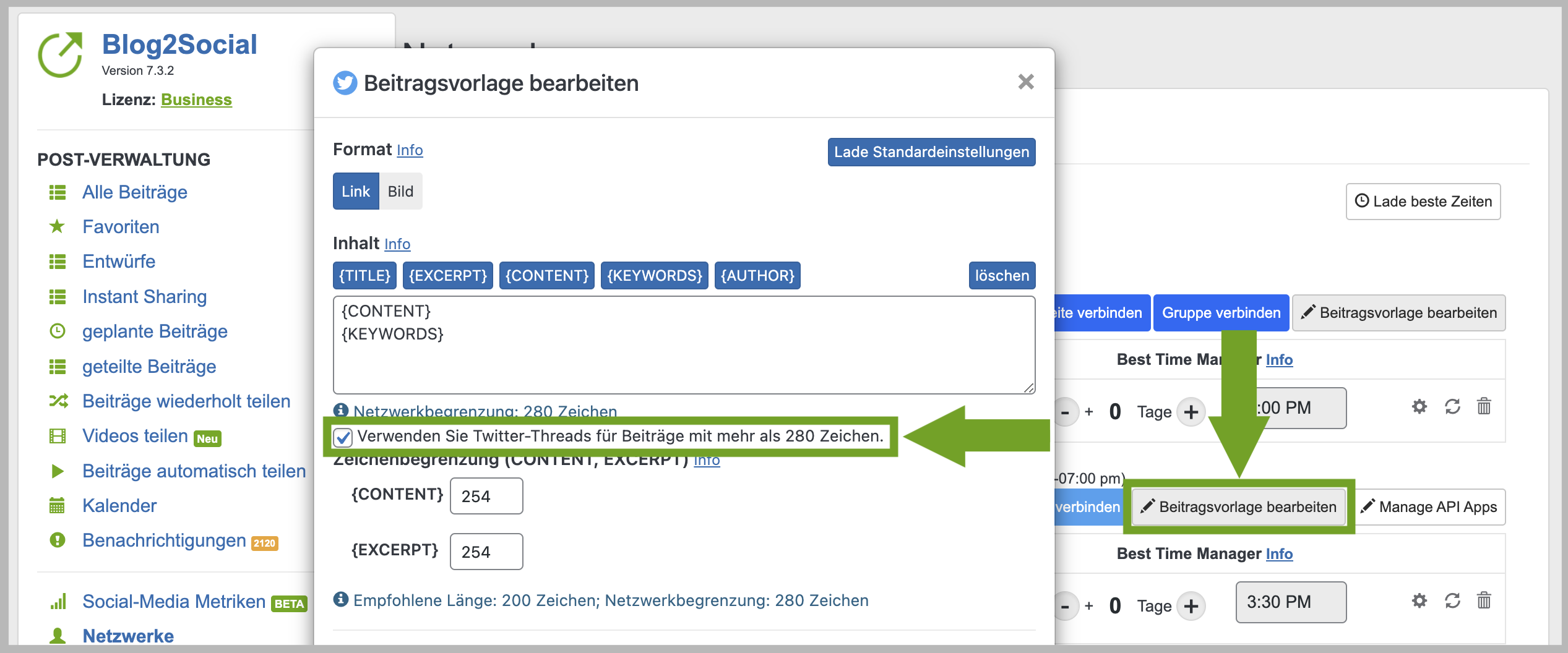This screenshot has height=653, width=1568.
Task: Select the Link format option
Action: [356, 192]
